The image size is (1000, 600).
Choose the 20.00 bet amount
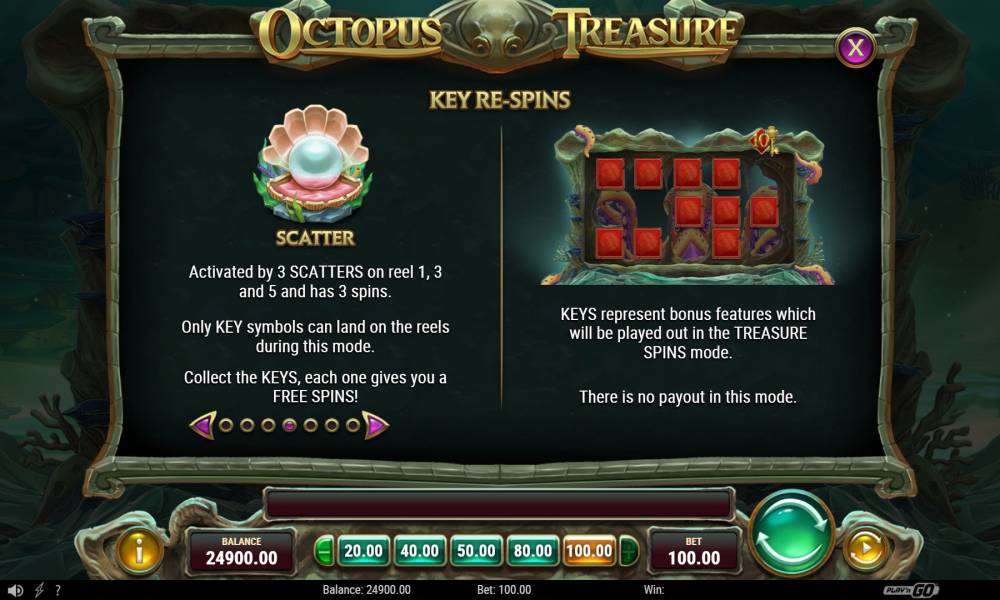tap(363, 551)
